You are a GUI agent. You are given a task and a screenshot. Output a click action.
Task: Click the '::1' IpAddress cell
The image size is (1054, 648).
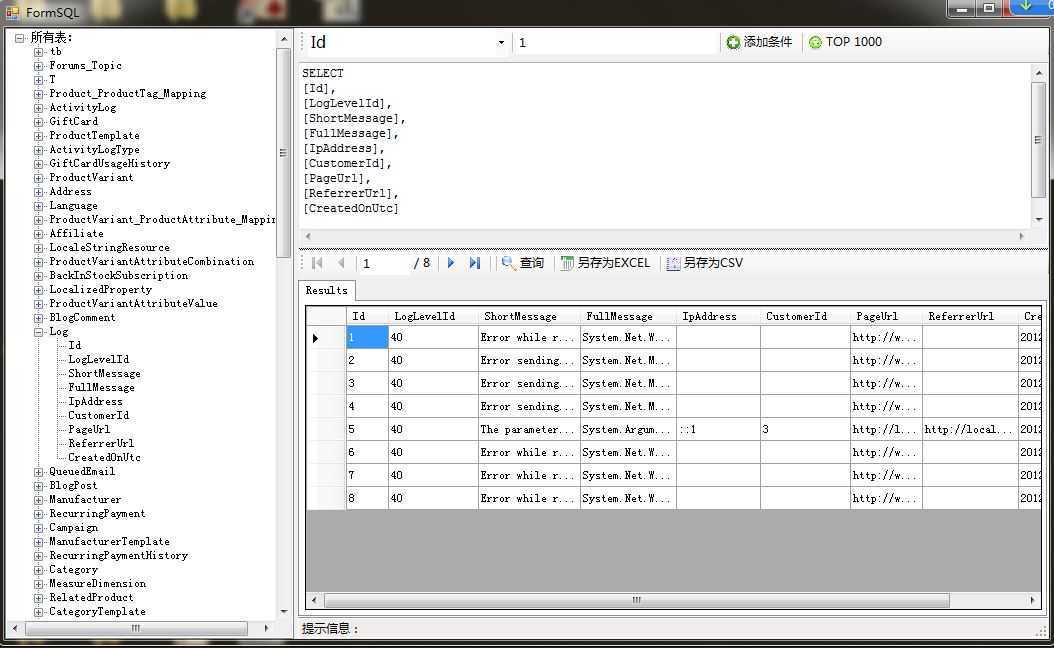[719, 430]
